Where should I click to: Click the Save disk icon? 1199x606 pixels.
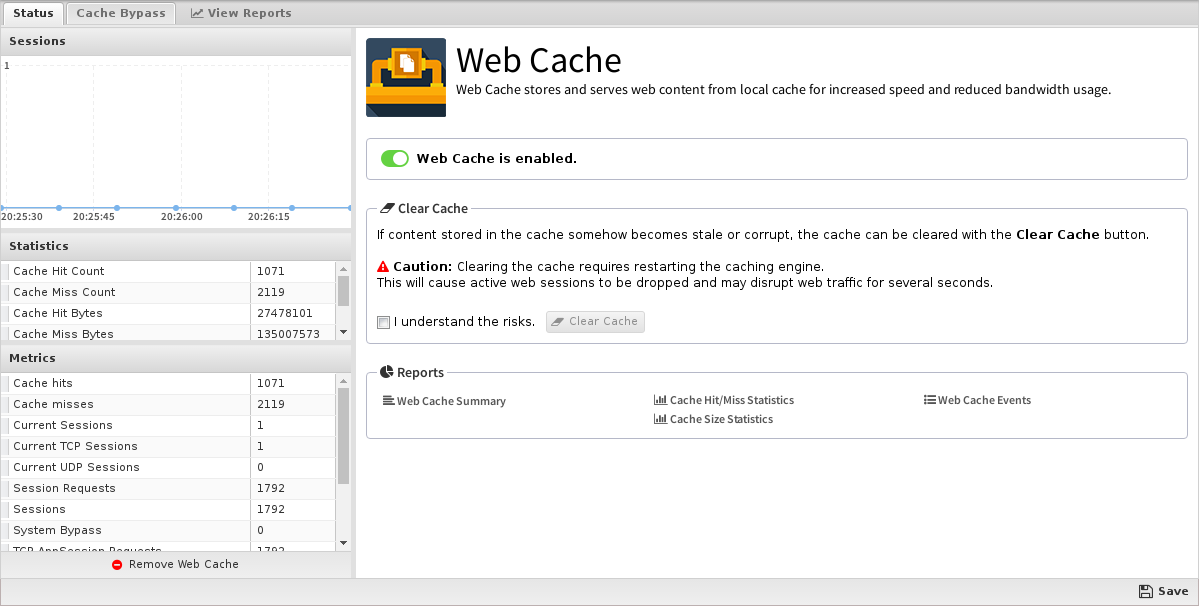(1145, 591)
